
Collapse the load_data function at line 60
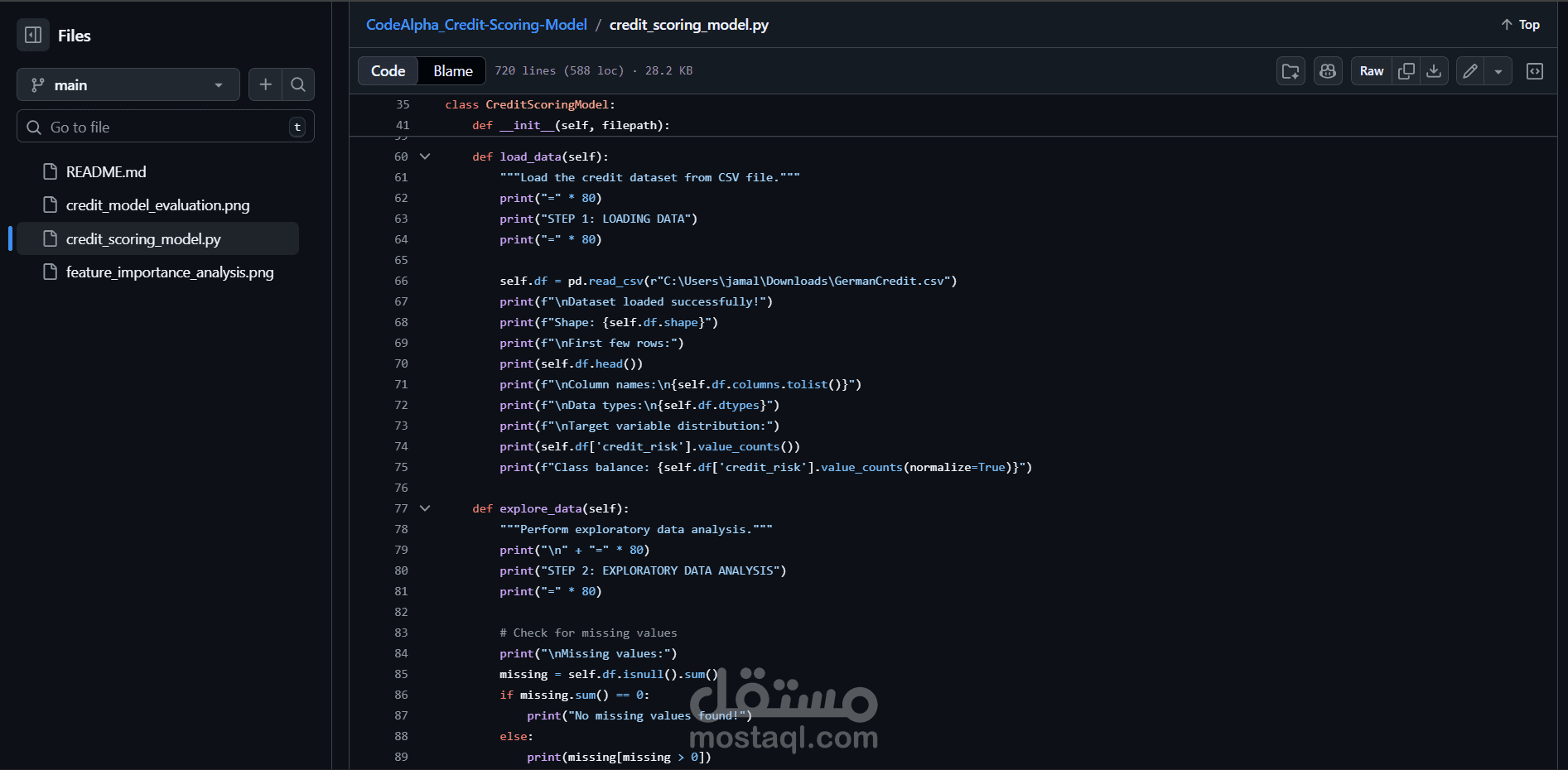pyautogui.click(x=425, y=156)
